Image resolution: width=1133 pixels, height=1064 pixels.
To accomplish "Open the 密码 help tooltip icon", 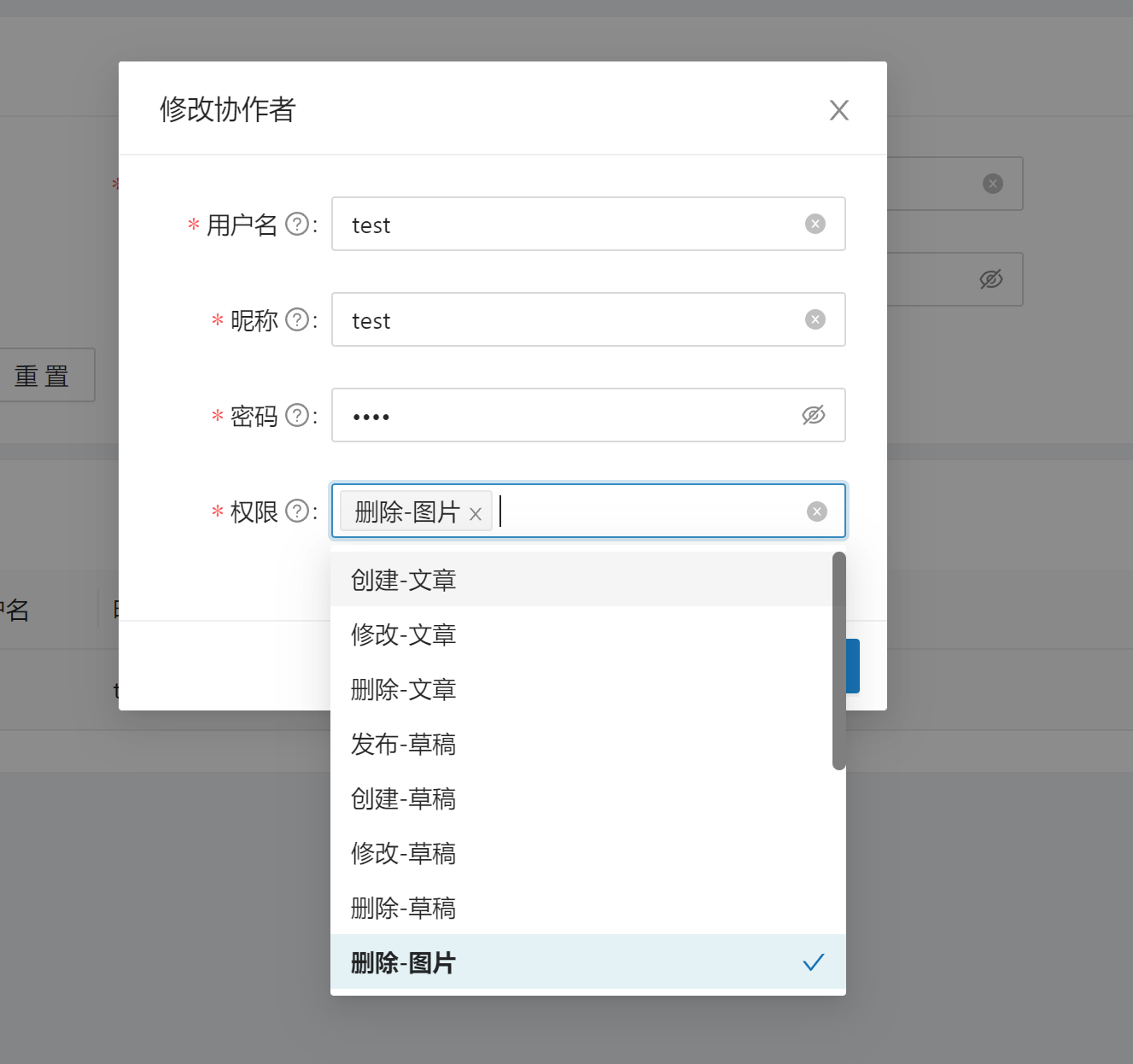I will tap(296, 415).
